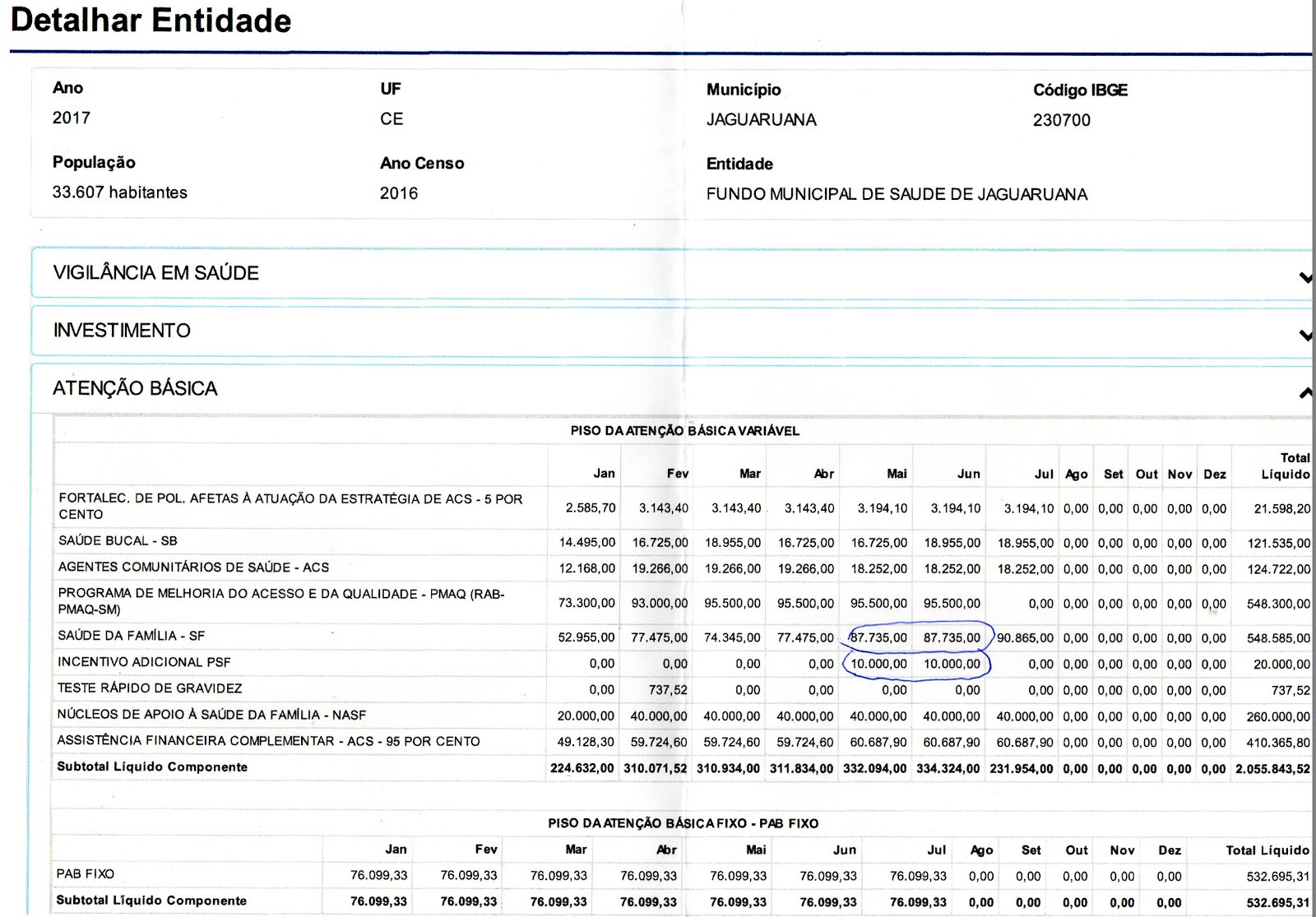Screen dimensions: 1316x917
Task: Click the Município value 'JAGUARUANA'
Action: pyautogui.click(x=762, y=120)
